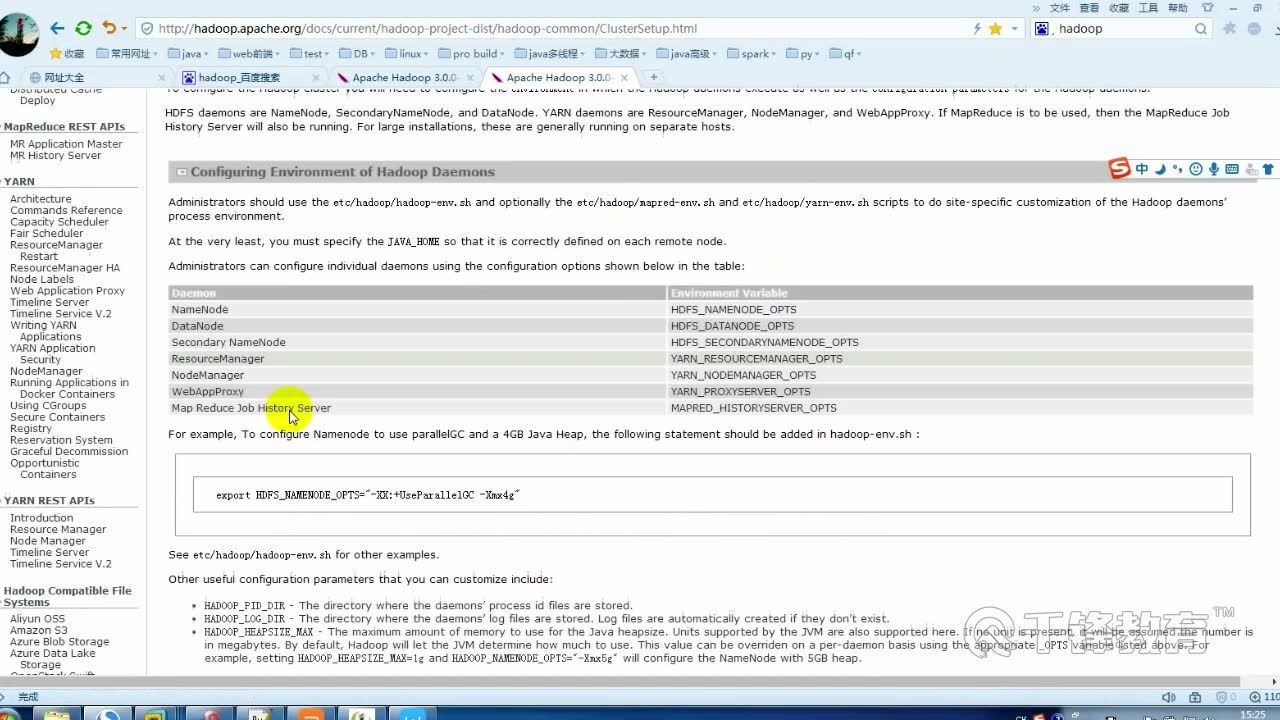Click the address bar URL field
This screenshot has height=720, width=1280.
coord(550,29)
